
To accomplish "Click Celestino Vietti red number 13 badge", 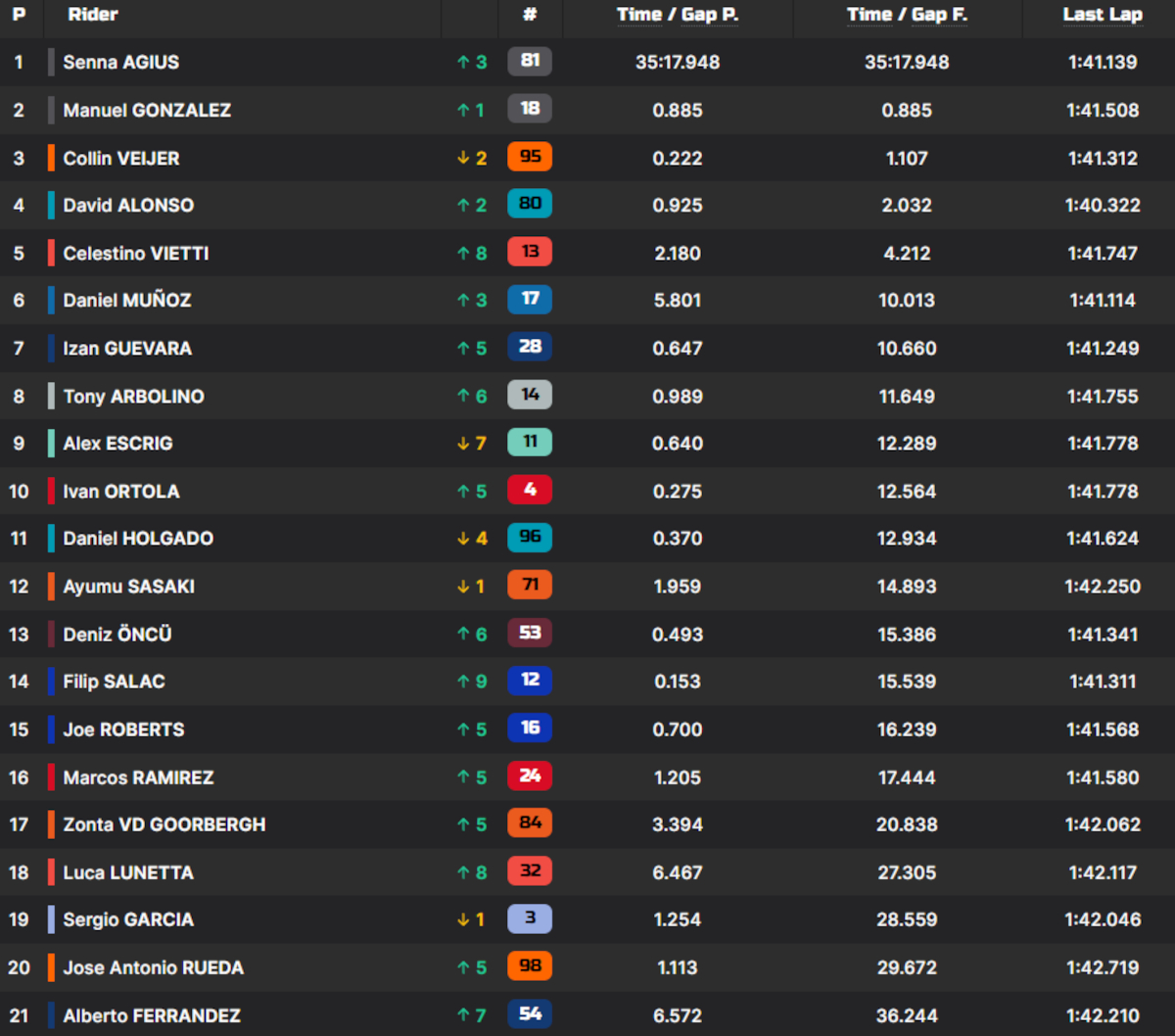I will [530, 253].
